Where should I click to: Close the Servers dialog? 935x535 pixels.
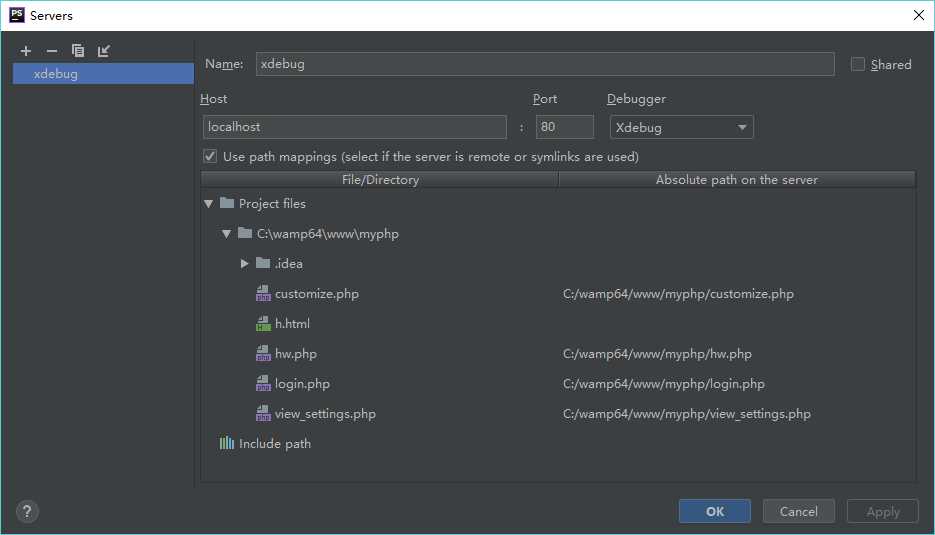pyautogui.click(x=919, y=15)
